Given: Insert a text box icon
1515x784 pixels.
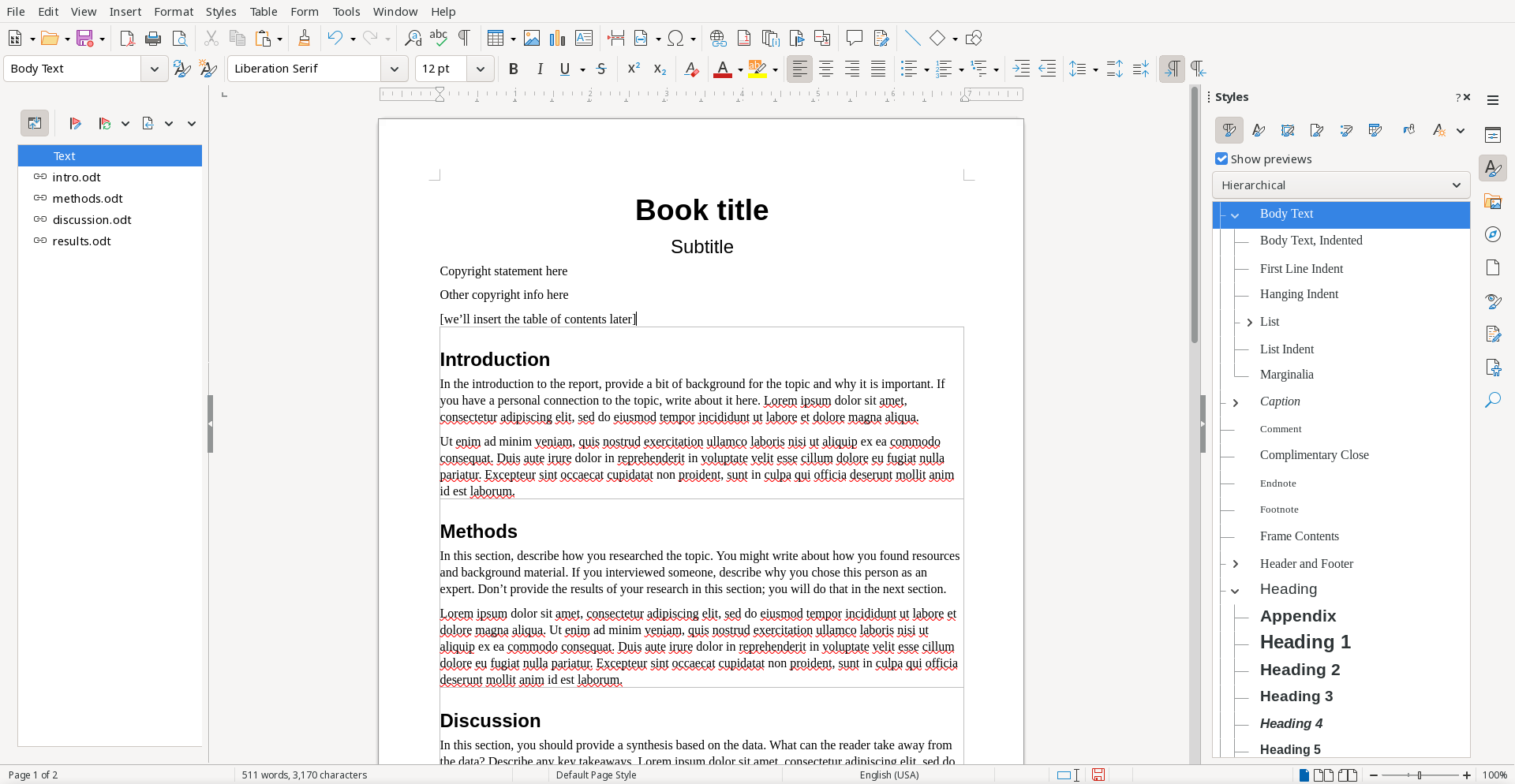Looking at the screenshot, I should pos(584,38).
